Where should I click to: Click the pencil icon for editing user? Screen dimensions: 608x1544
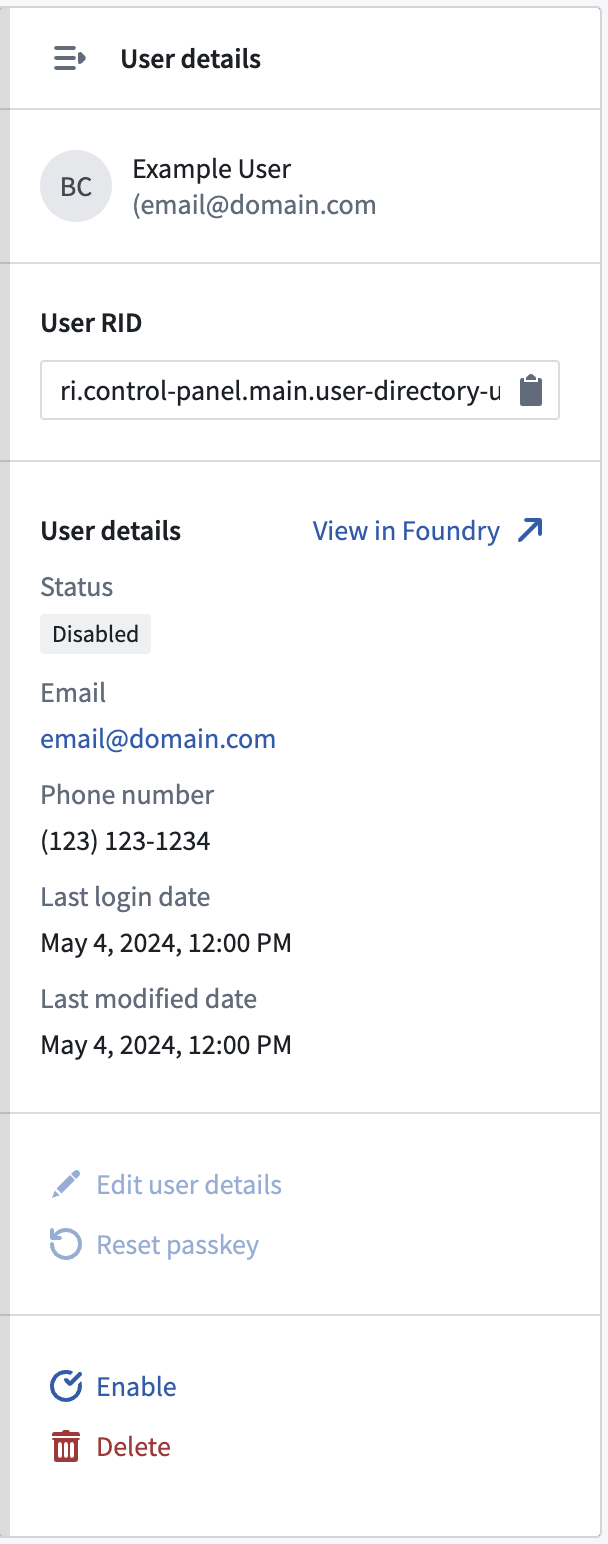(x=66, y=1185)
